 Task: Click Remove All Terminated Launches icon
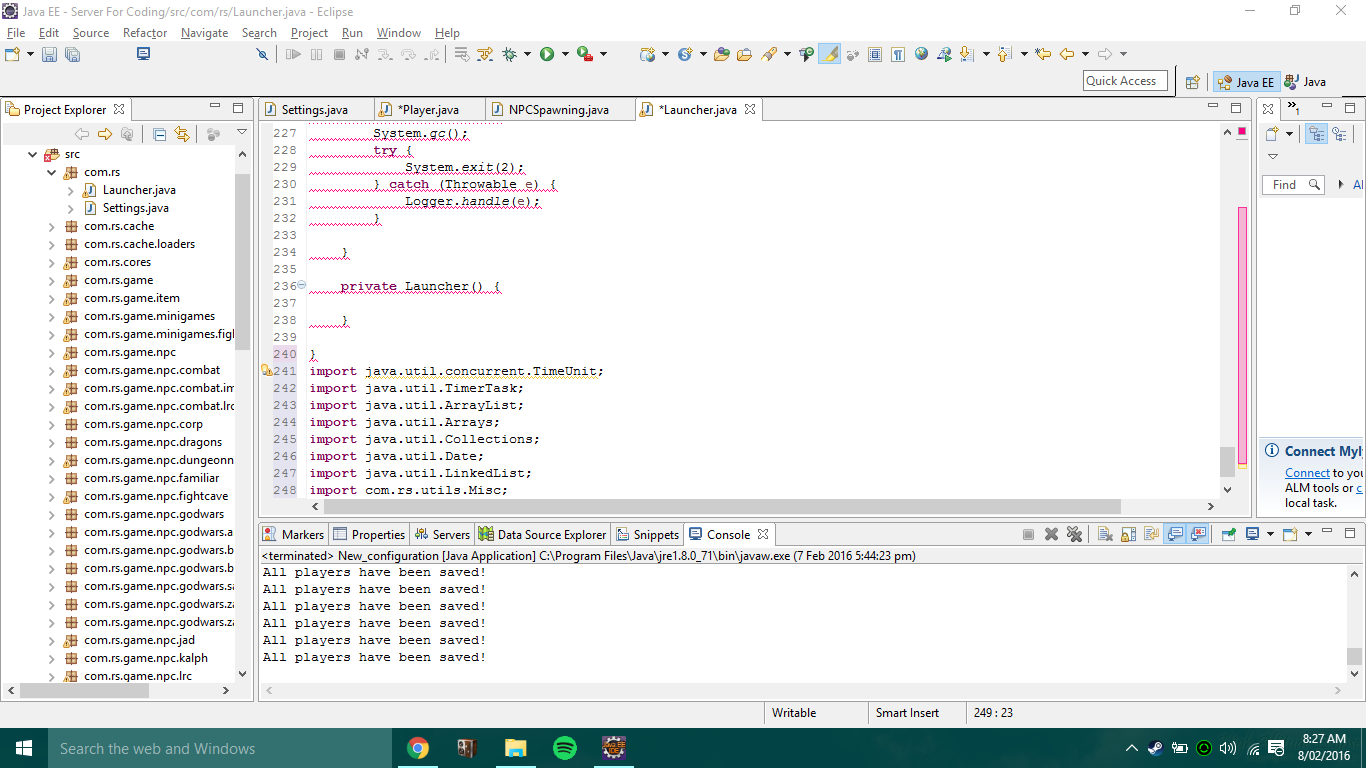[1075, 535]
